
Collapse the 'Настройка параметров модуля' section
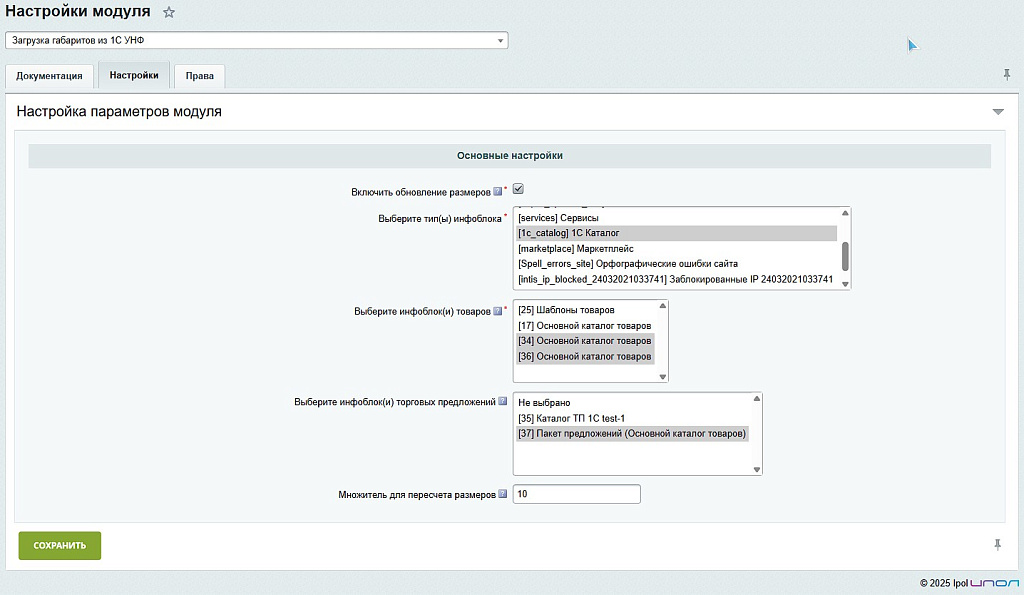[997, 112]
